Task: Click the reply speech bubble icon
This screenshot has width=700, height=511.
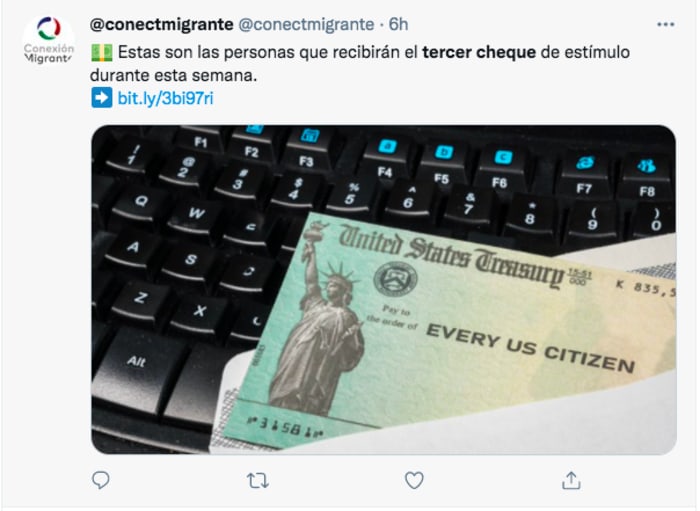Action: (100, 480)
